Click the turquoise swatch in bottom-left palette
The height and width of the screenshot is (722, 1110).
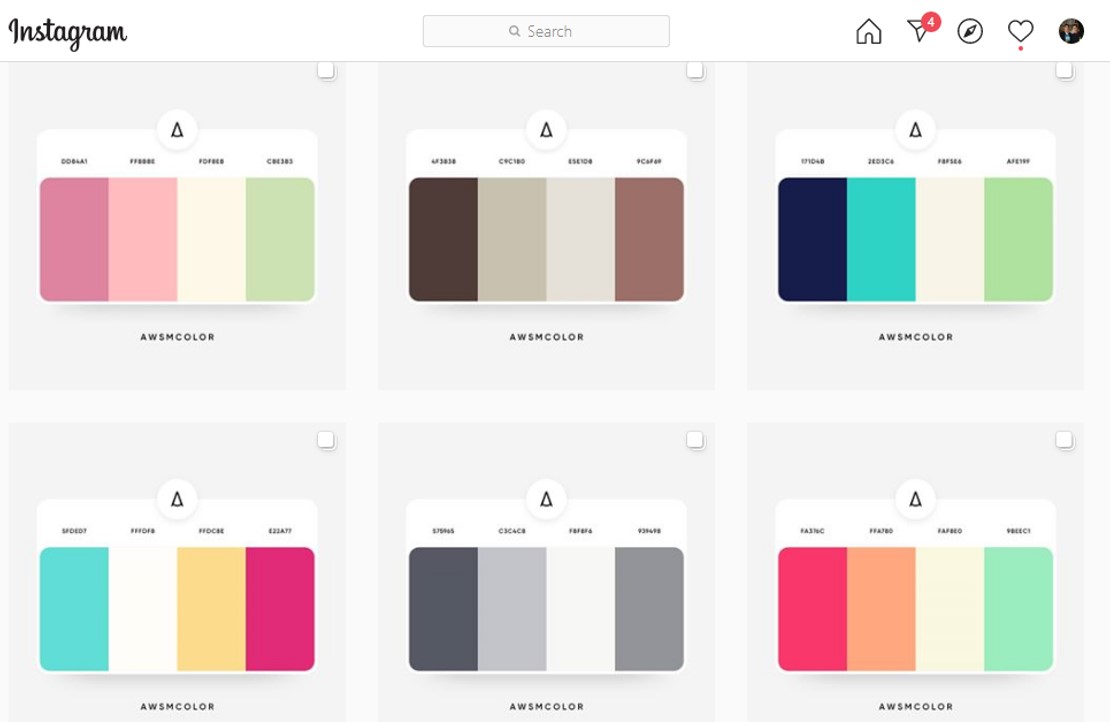click(74, 609)
